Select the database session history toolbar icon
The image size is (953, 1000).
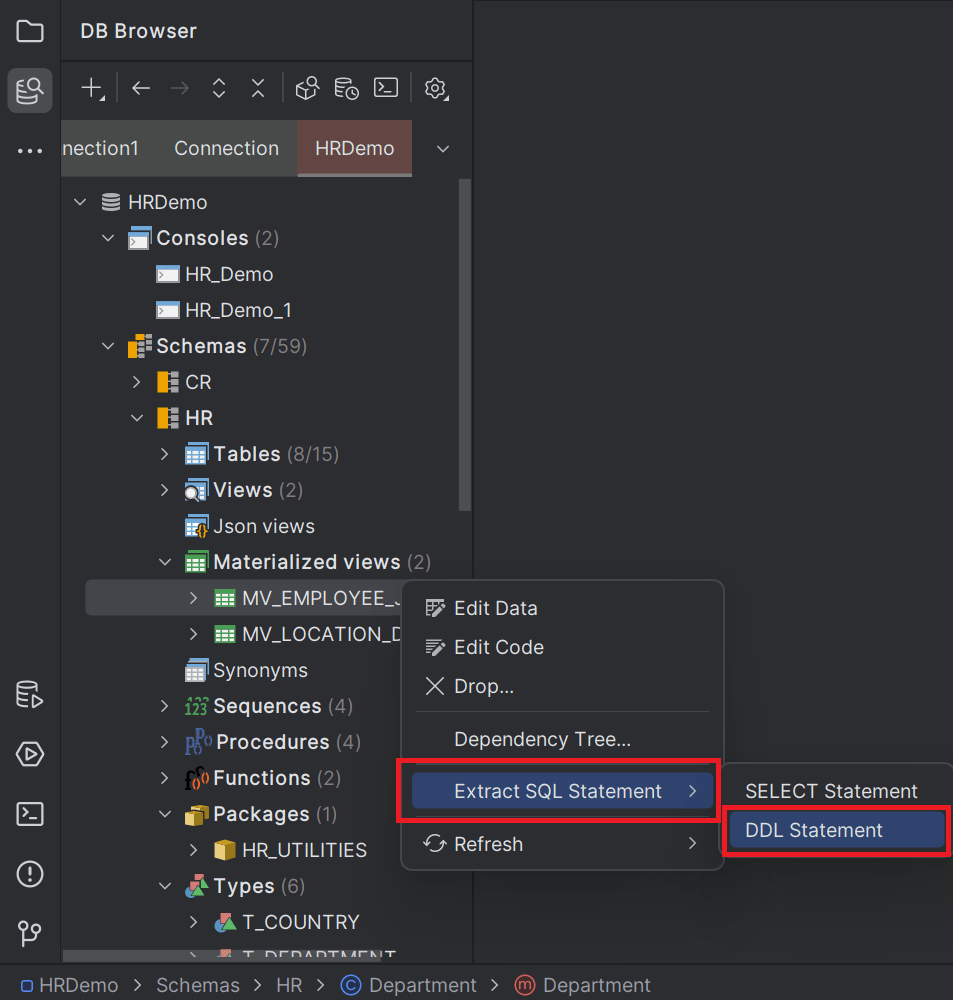346,88
